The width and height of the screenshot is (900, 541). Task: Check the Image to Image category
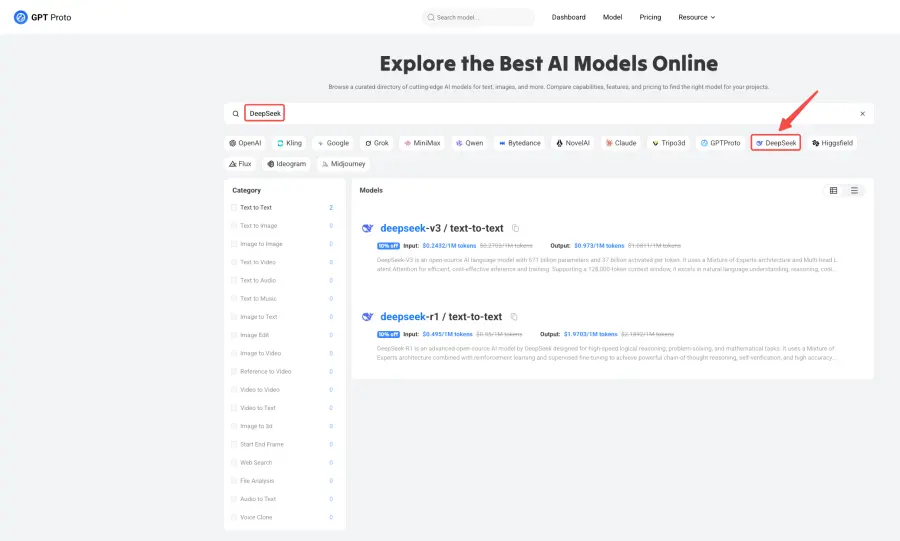(x=234, y=244)
